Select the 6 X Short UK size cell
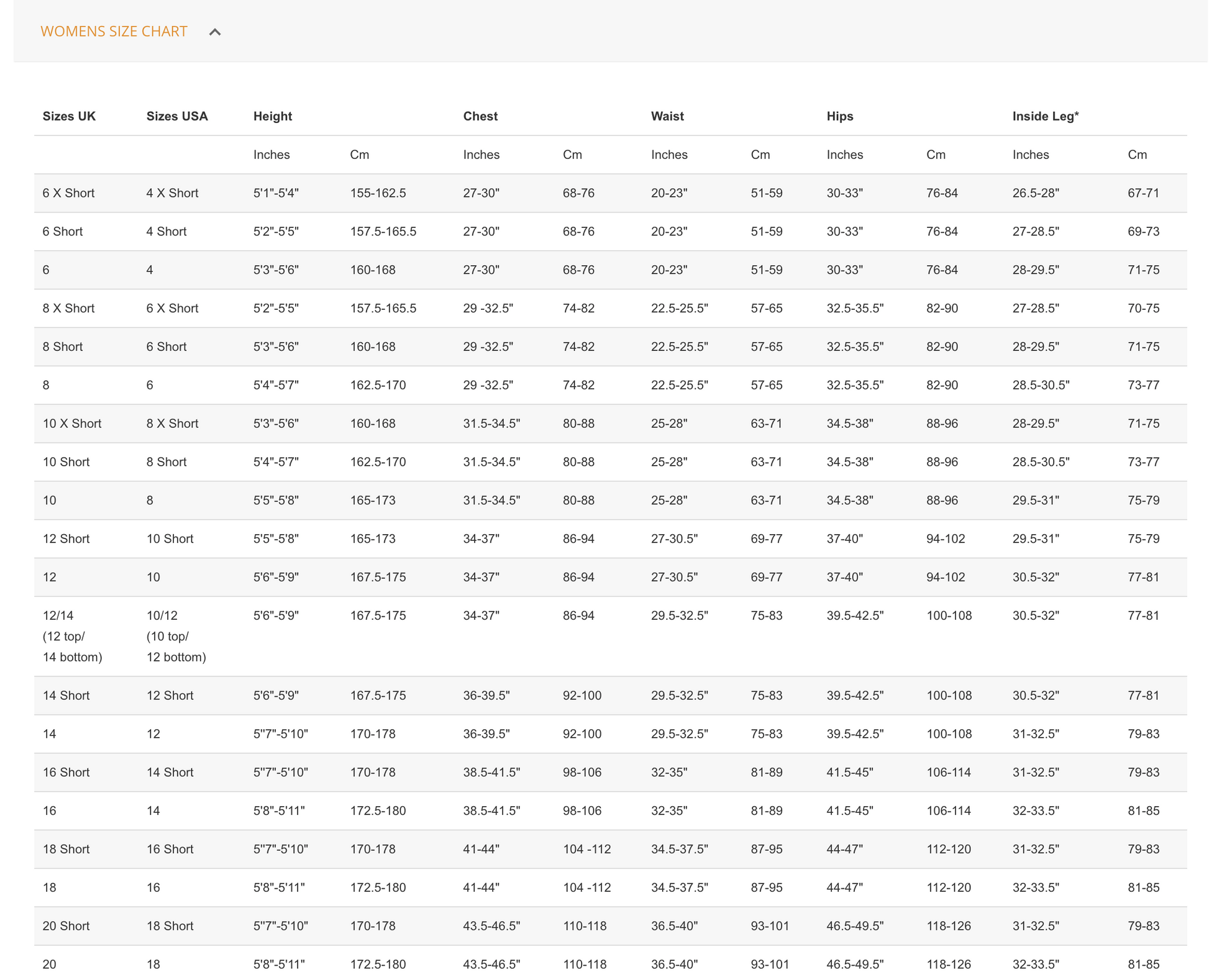Image resolution: width=1209 pixels, height=980 pixels. 68,193
